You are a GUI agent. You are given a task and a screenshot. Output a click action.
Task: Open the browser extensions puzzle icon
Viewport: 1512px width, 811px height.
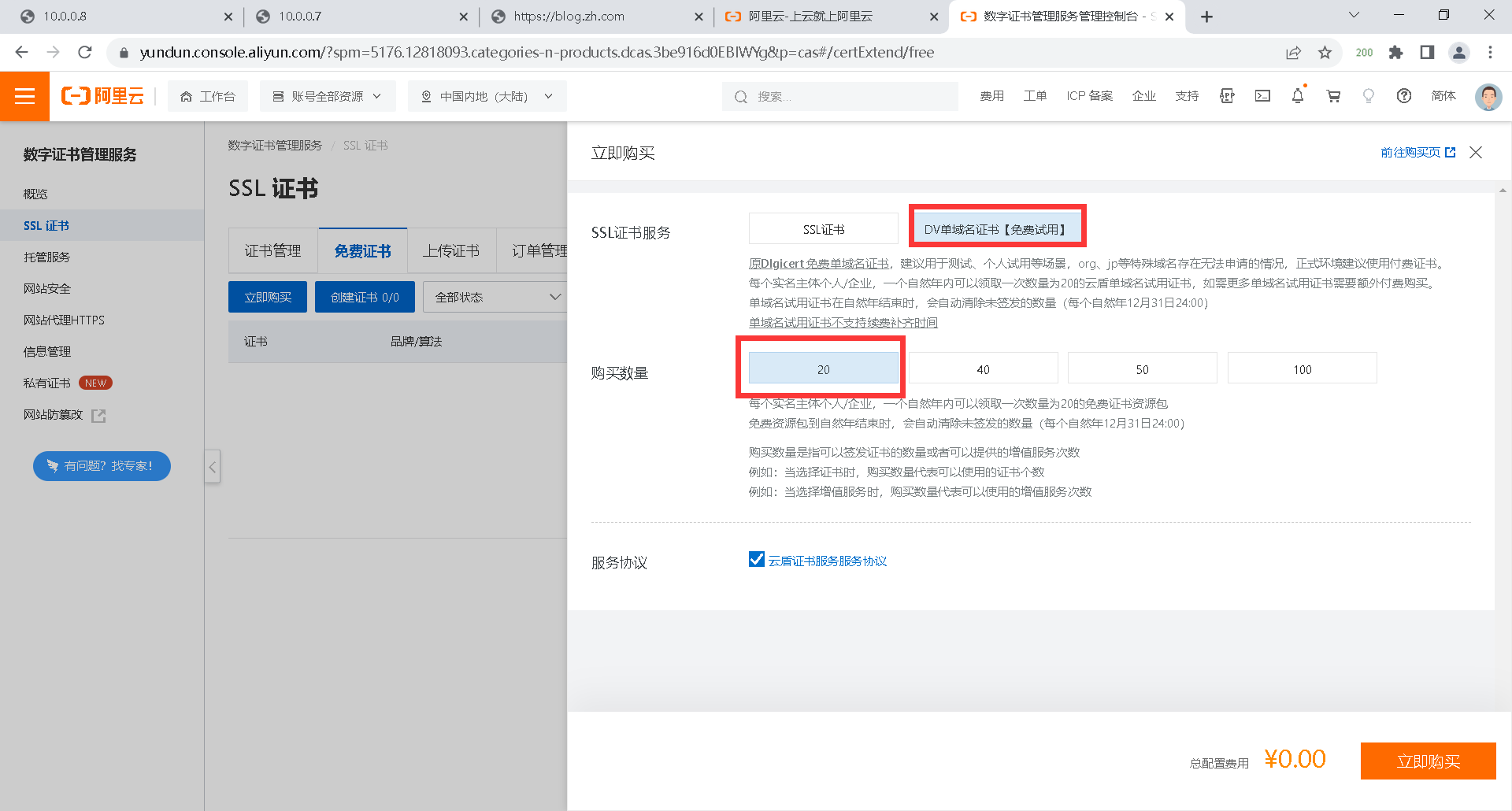(x=1395, y=52)
